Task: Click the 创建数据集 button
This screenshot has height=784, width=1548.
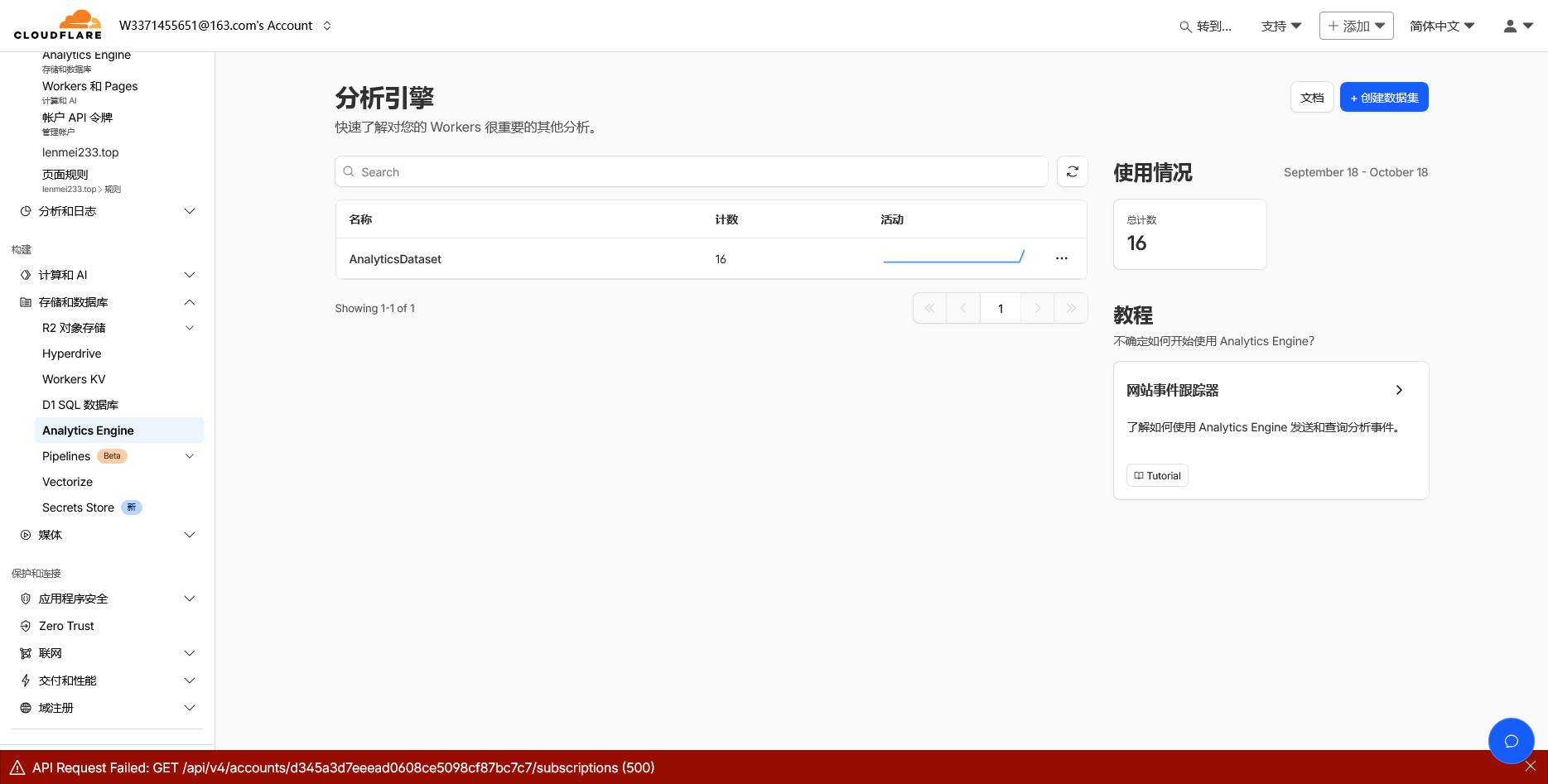Action: tap(1383, 97)
